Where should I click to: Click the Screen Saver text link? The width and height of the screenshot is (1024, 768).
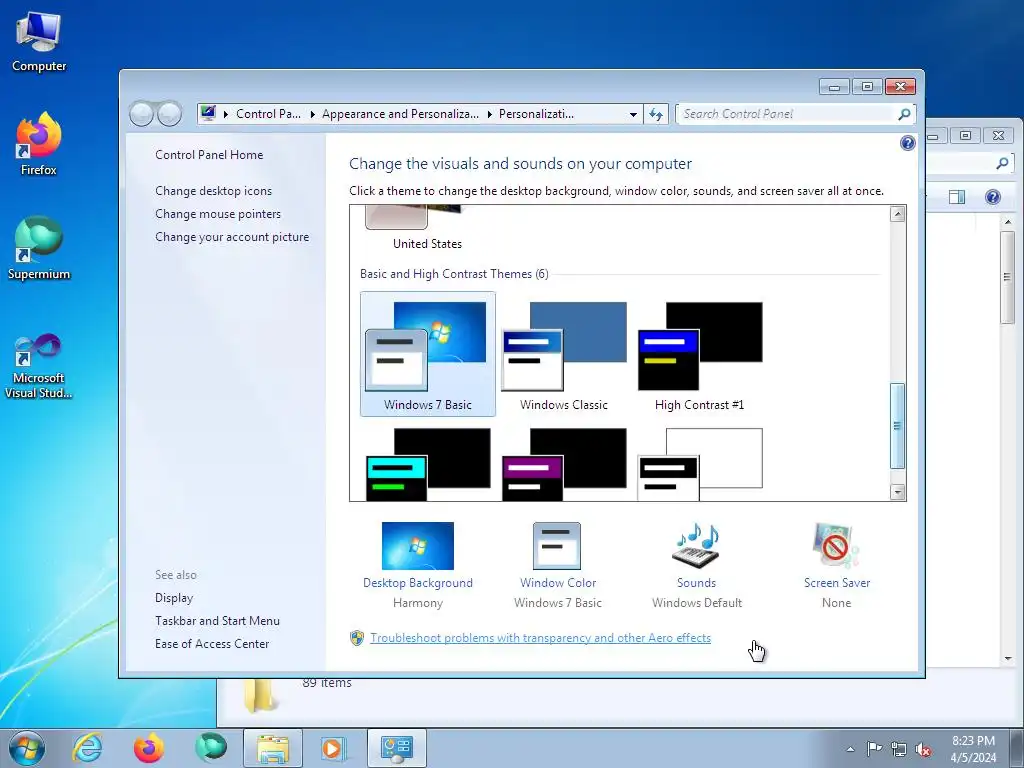(837, 583)
